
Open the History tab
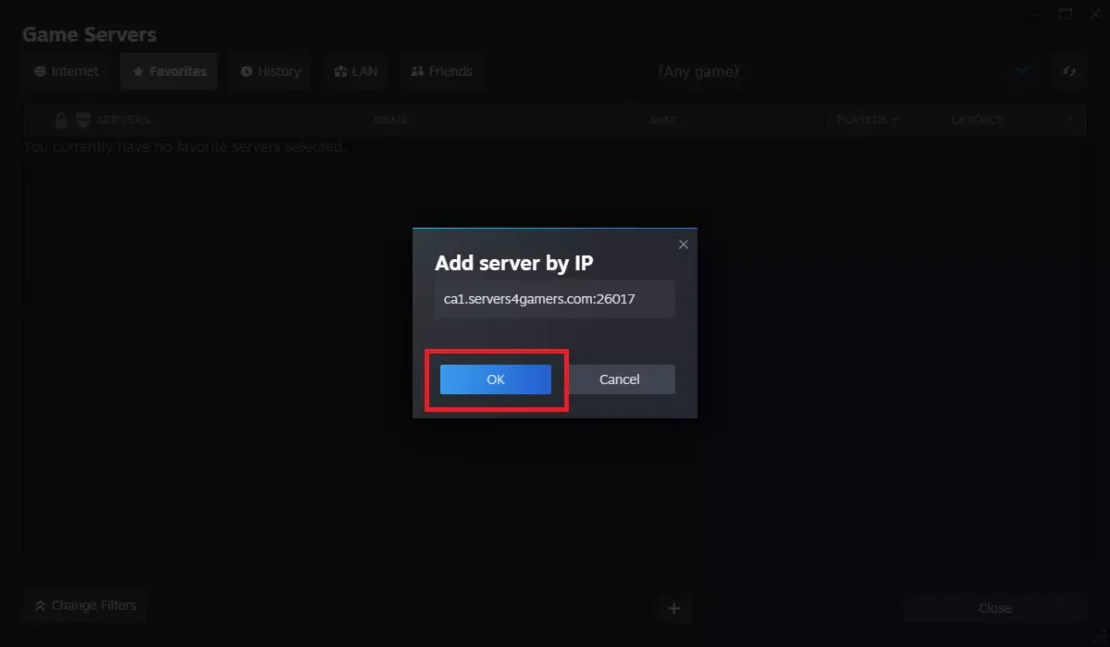click(x=270, y=71)
